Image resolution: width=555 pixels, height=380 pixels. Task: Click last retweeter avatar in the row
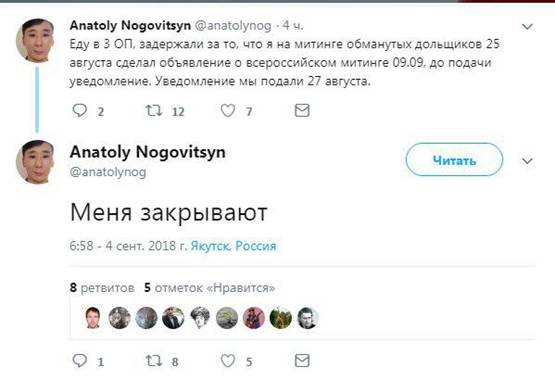click(307, 317)
